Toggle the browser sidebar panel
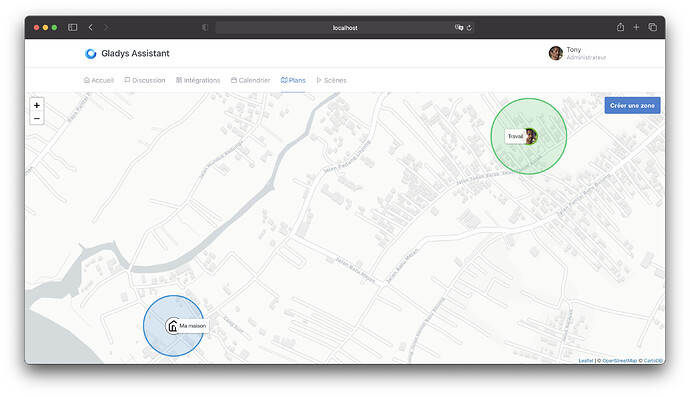The height and width of the screenshot is (397, 690). pyautogui.click(x=73, y=27)
